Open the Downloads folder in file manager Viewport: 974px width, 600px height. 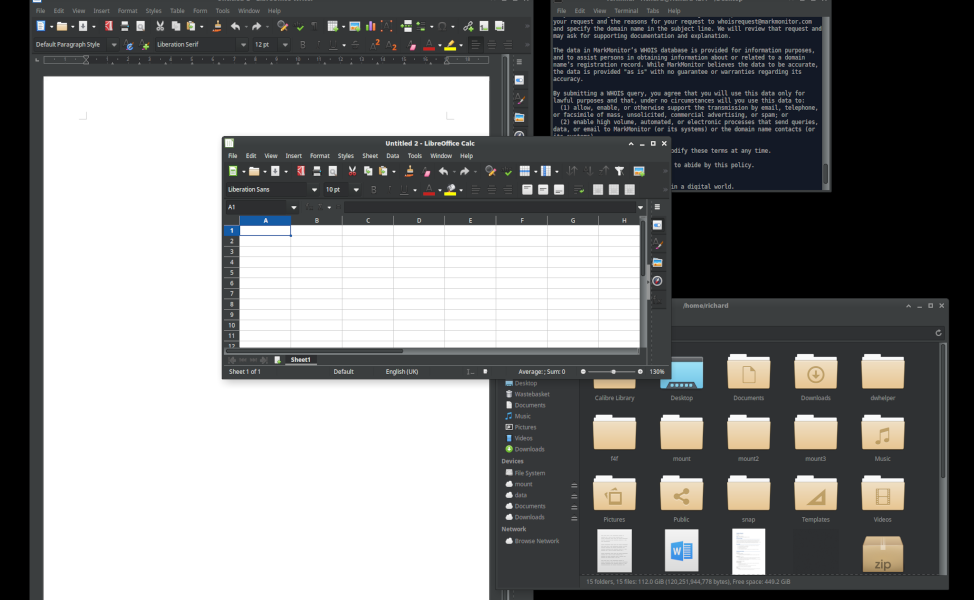[x=816, y=378]
